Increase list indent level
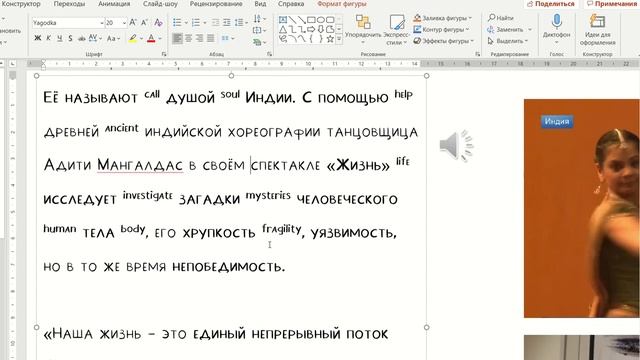The image size is (640, 360). coord(227,23)
